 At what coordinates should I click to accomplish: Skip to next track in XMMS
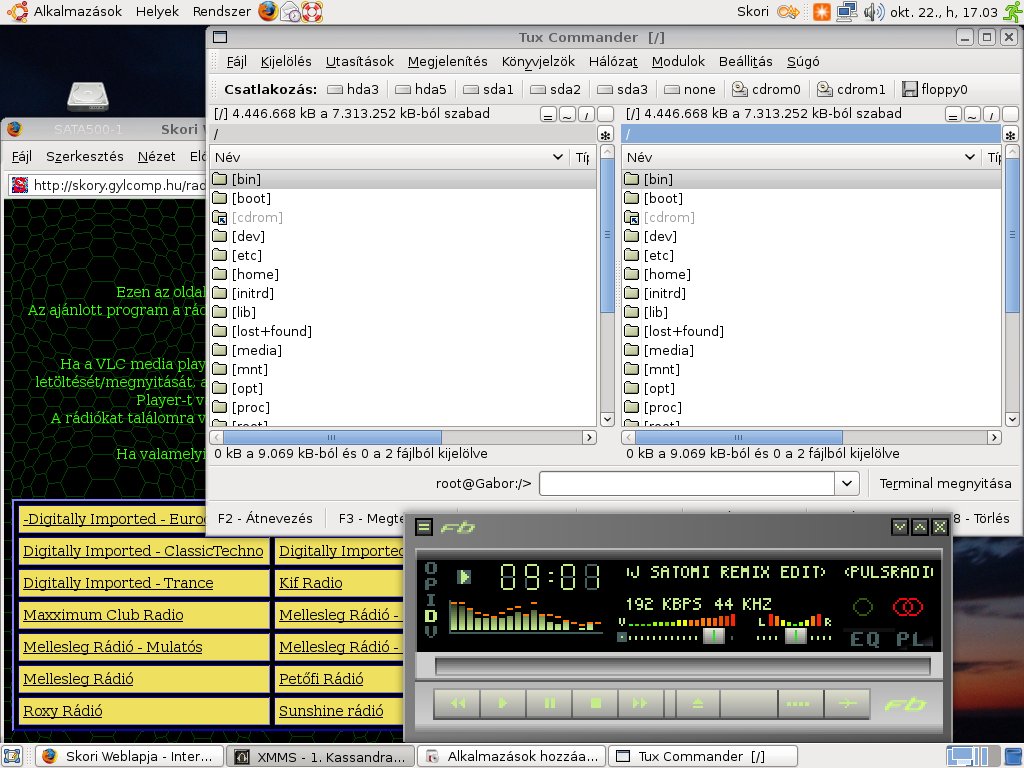(x=640, y=704)
